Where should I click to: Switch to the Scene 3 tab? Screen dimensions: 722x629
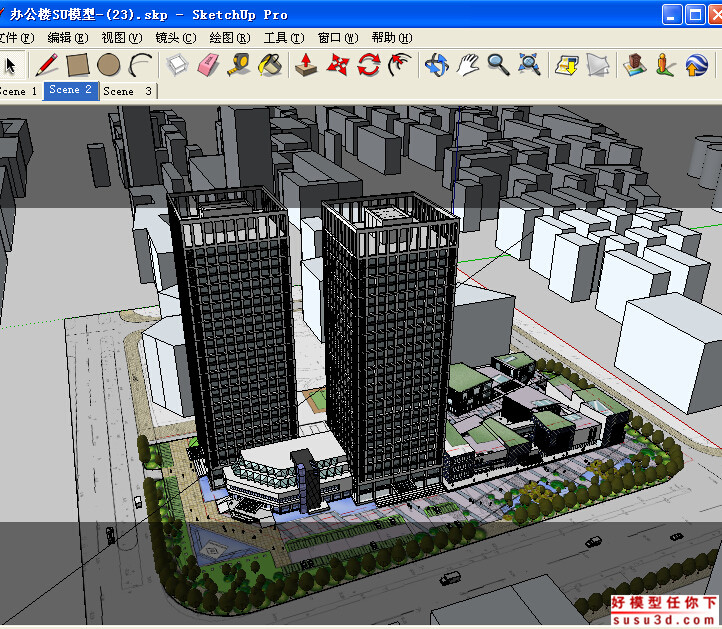point(128,91)
